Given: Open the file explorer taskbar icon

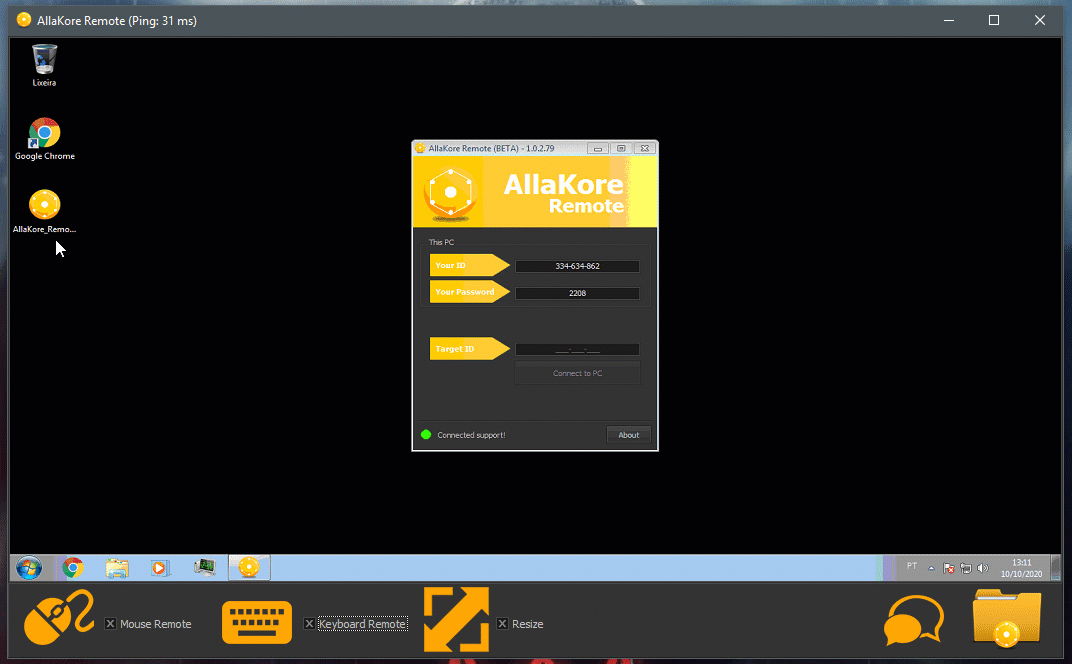Looking at the screenshot, I should coord(117,568).
